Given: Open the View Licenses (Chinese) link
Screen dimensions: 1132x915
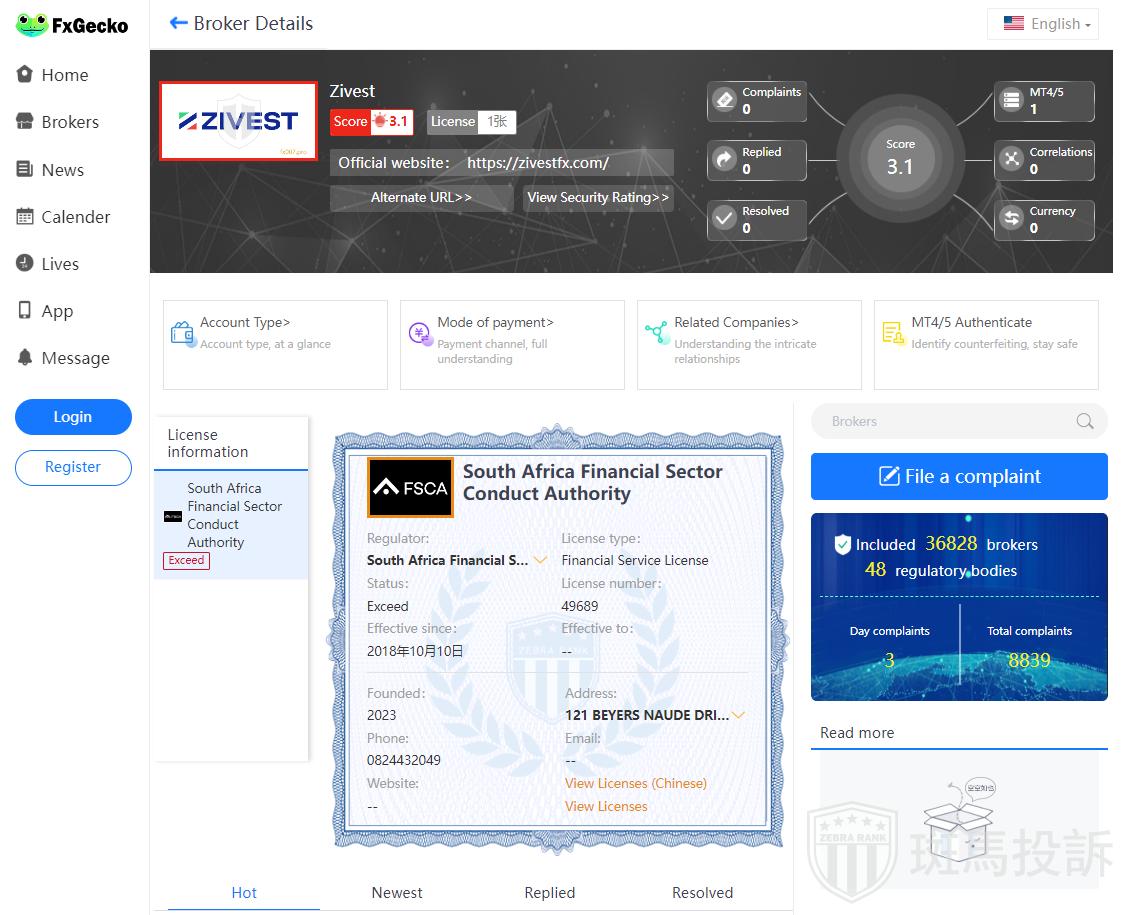Looking at the screenshot, I should point(635,783).
